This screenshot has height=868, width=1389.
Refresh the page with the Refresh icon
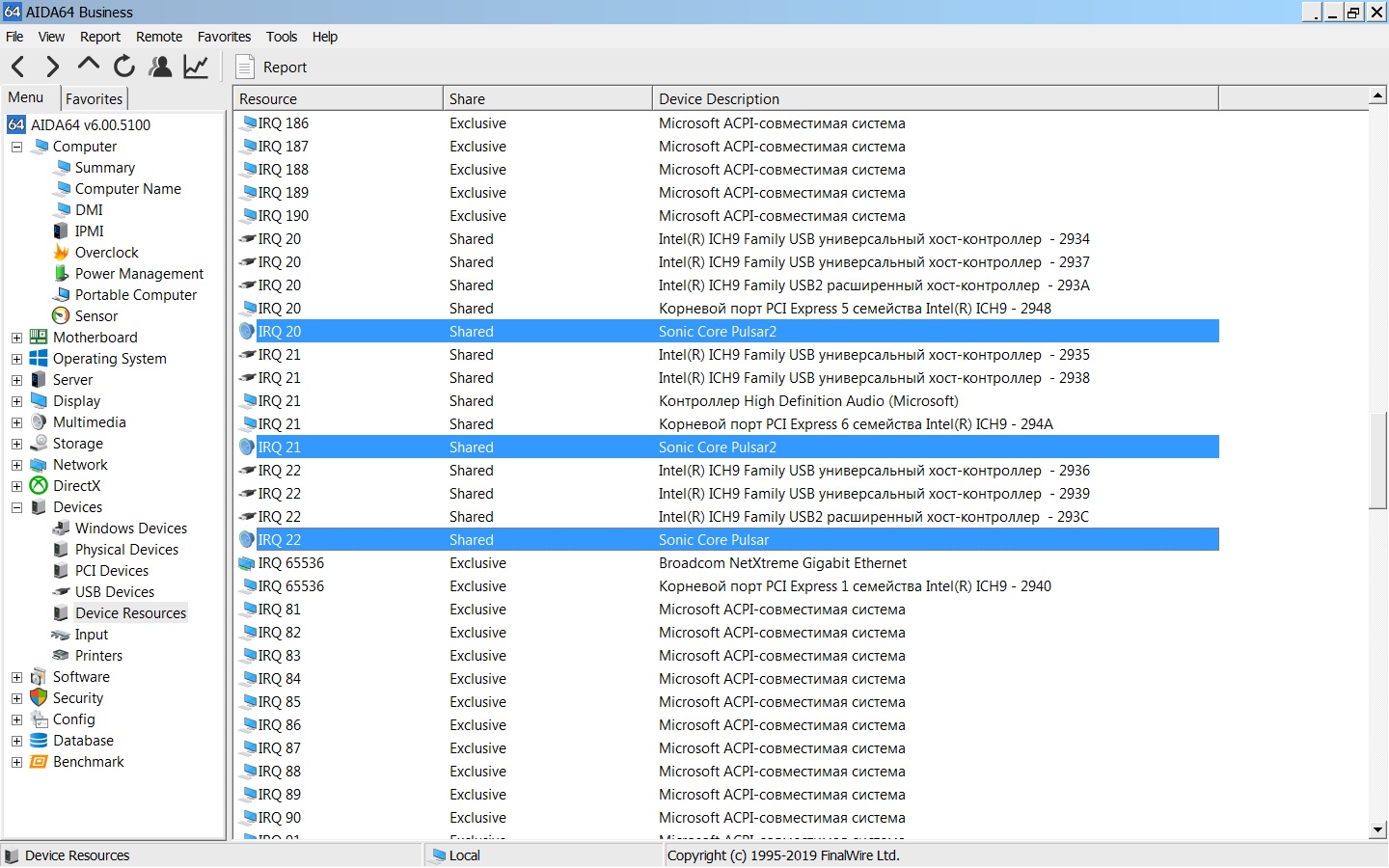(124, 67)
